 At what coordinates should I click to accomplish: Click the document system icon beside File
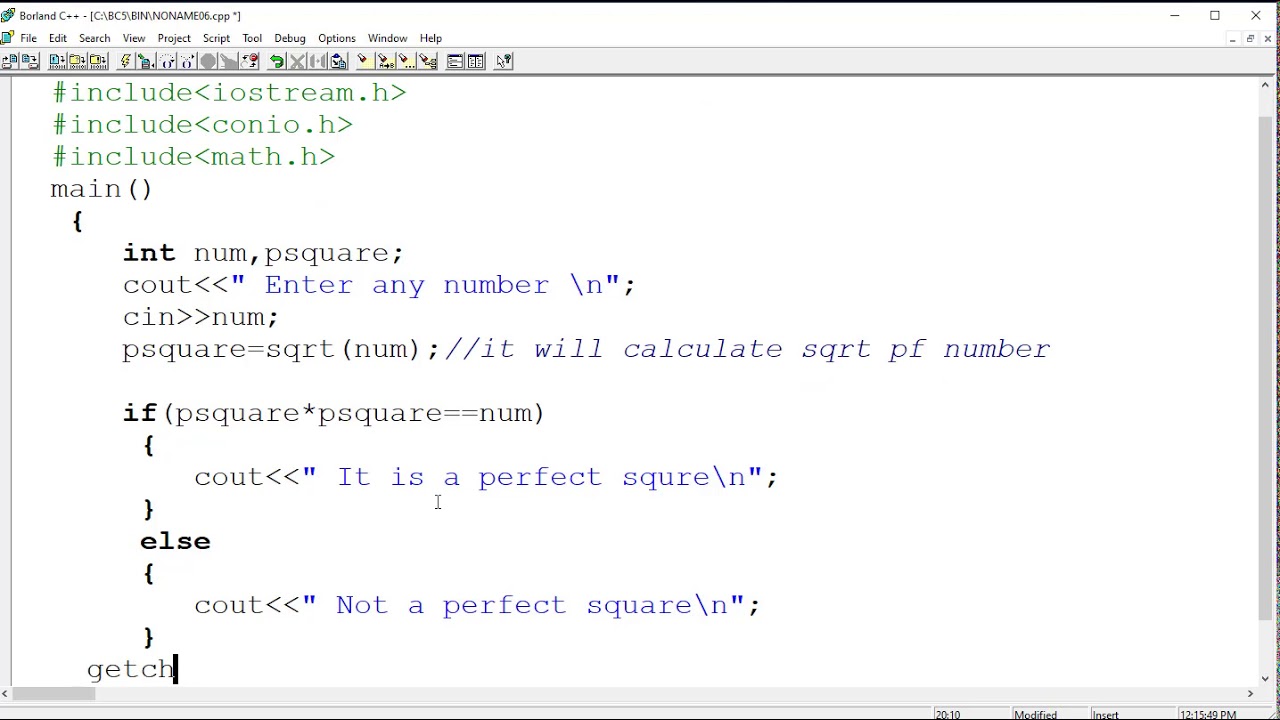tap(7, 38)
